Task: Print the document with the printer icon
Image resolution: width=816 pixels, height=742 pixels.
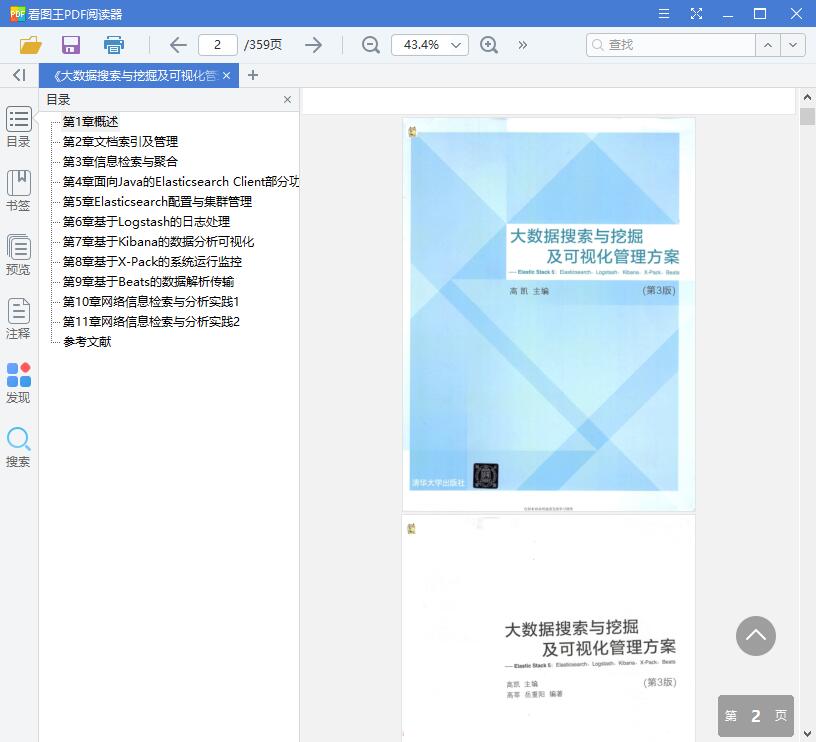Action: (x=113, y=45)
